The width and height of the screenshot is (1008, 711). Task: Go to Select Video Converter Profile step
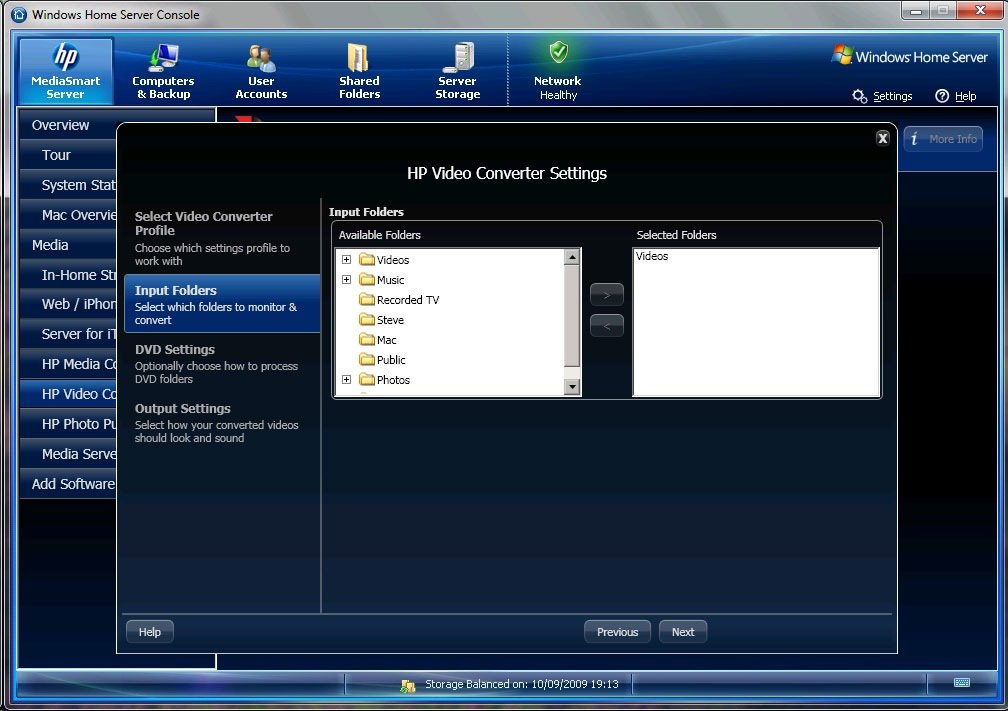click(222, 238)
